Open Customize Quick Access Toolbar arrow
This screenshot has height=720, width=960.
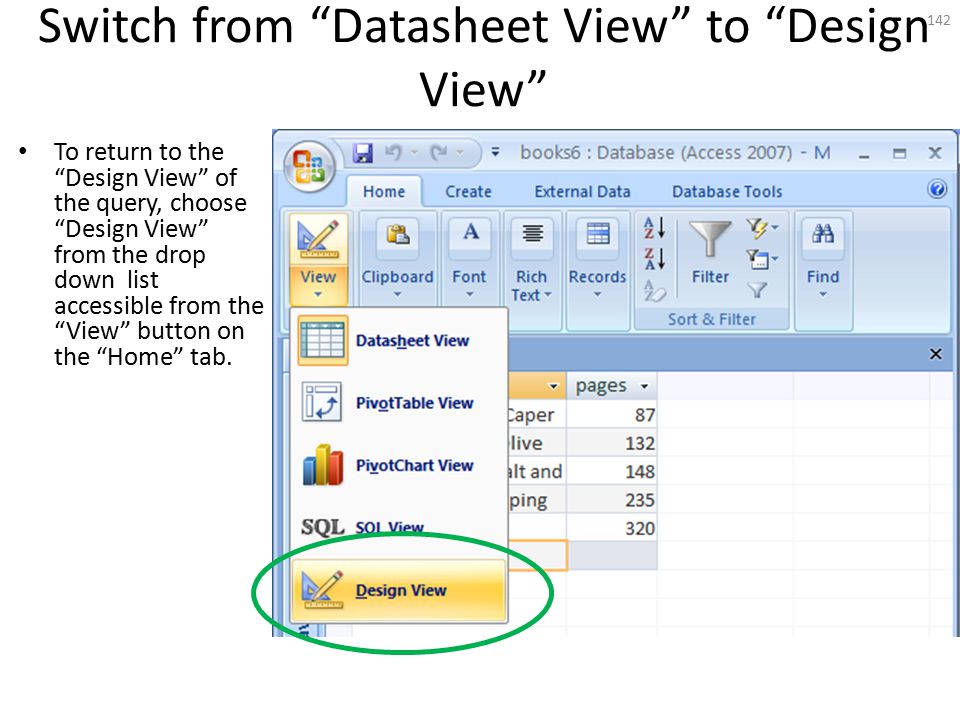pos(495,151)
